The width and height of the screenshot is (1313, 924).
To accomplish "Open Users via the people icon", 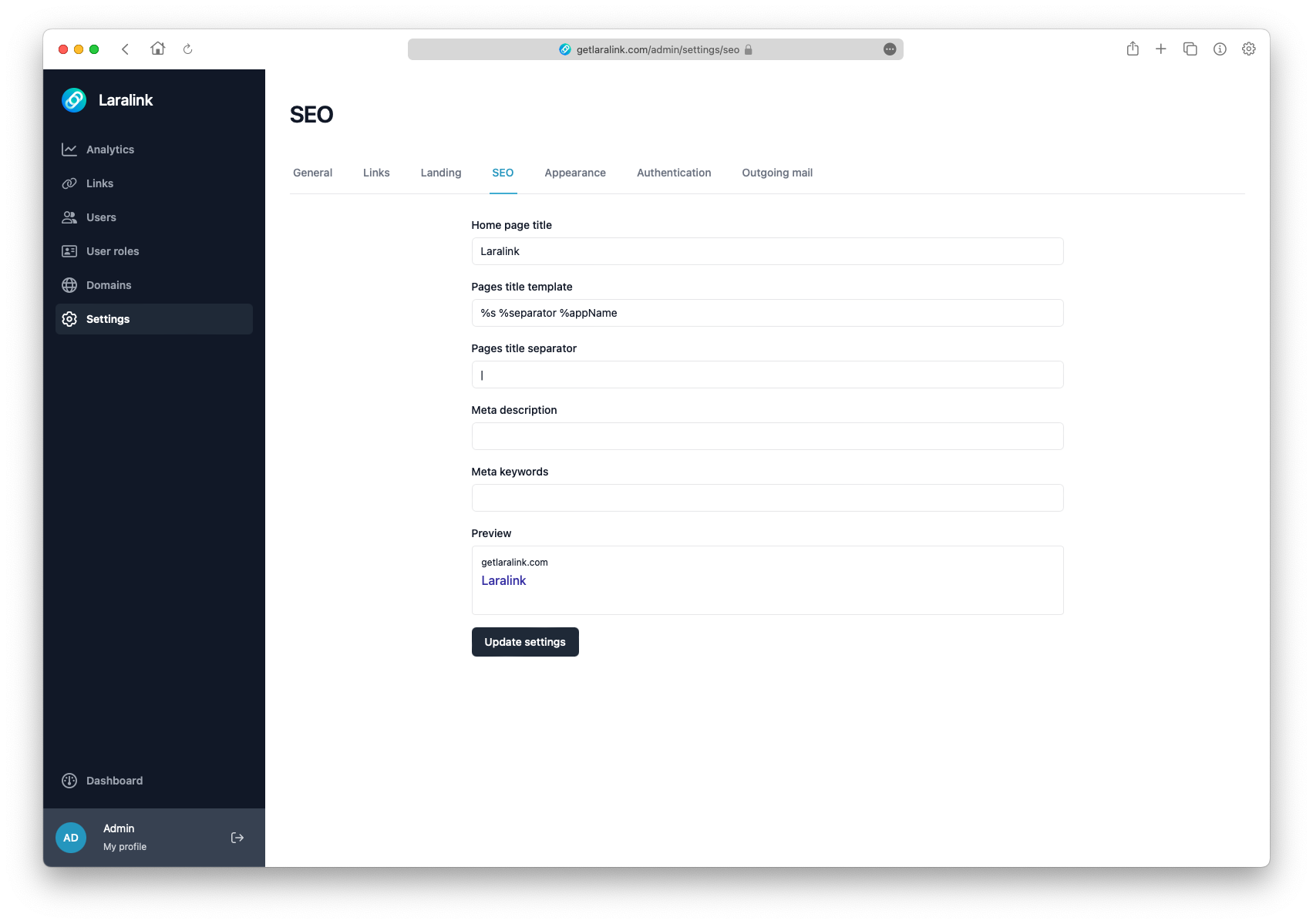I will (x=69, y=217).
